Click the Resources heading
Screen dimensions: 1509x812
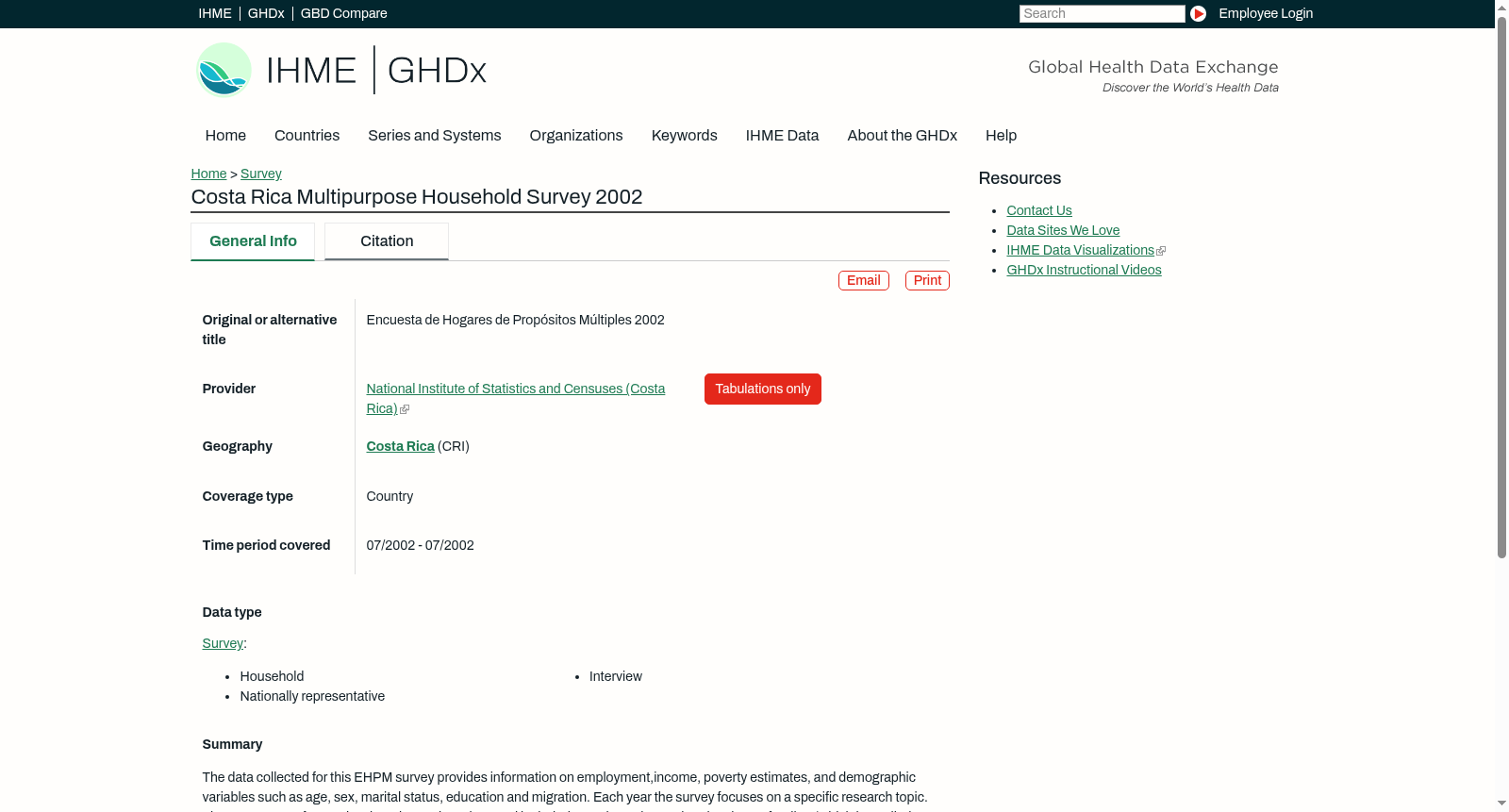1020,178
